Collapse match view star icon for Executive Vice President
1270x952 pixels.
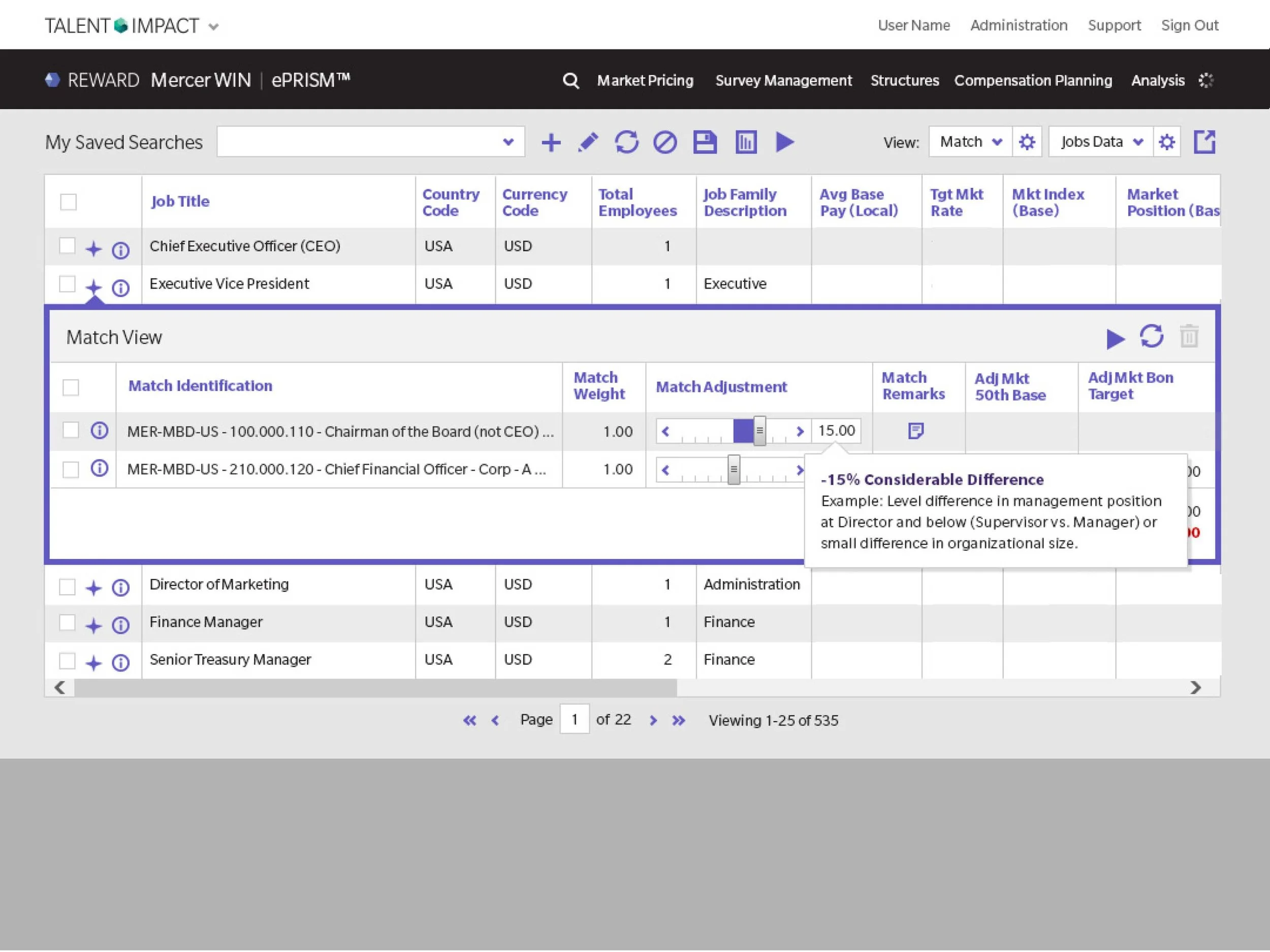tap(93, 287)
